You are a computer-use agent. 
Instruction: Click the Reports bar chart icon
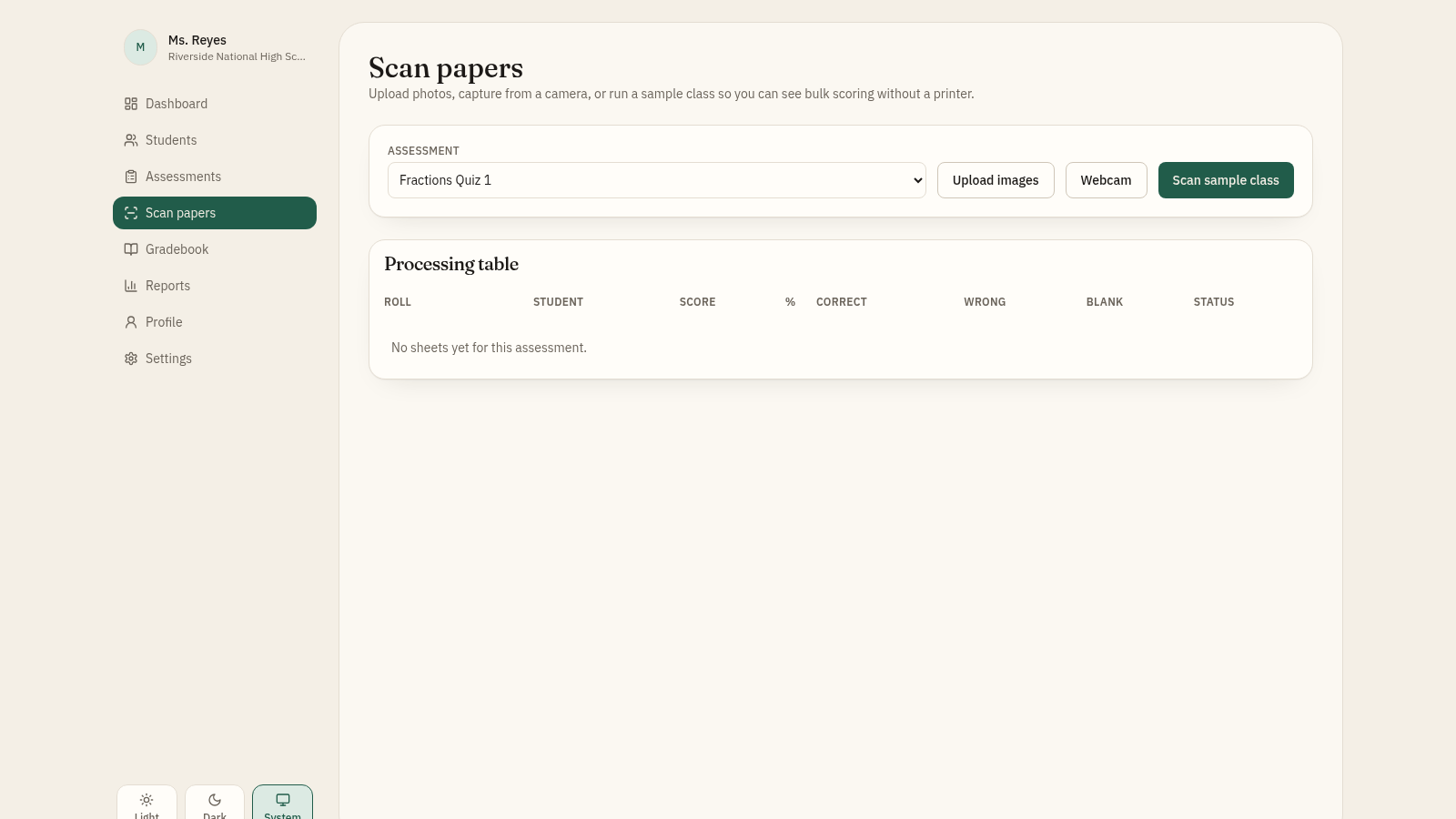tap(131, 286)
